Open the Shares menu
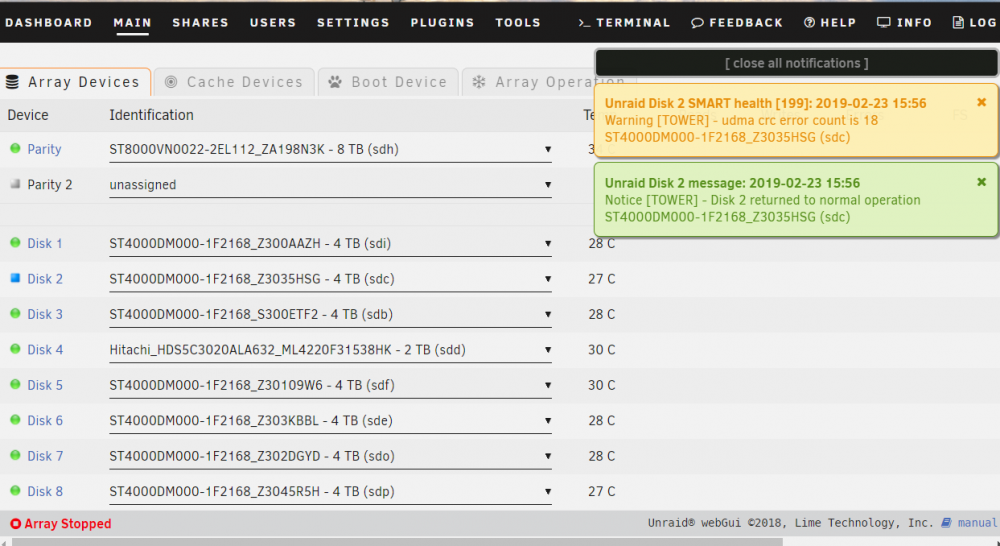 coord(200,22)
